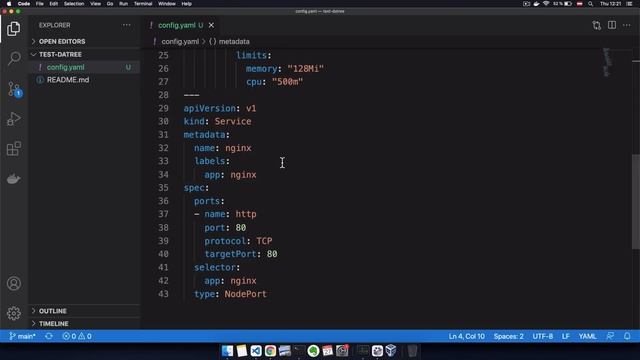Open the Accounts menu icon
This screenshot has height=360, width=640.
[x=13, y=284]
